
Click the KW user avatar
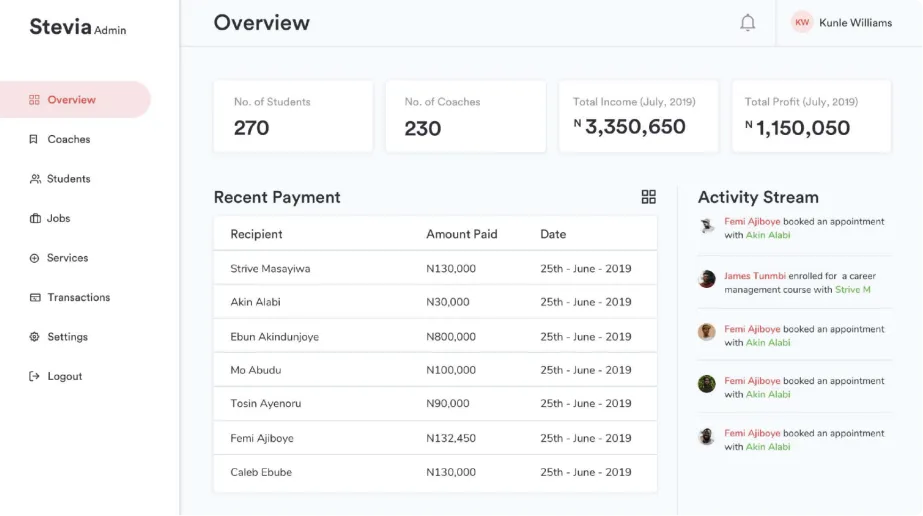pos(802,23)
